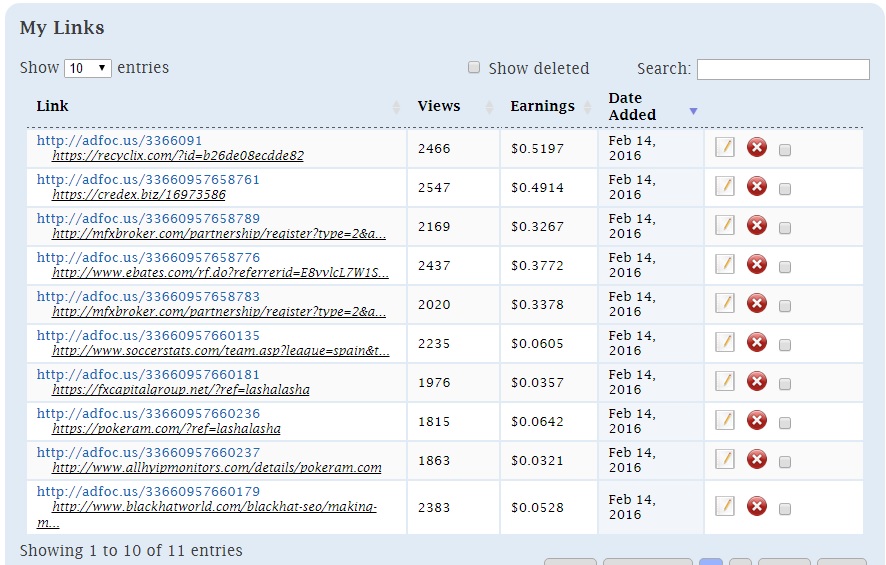
Task: Open the adfoc.us/33660957660237 short link
Action: 148,452
